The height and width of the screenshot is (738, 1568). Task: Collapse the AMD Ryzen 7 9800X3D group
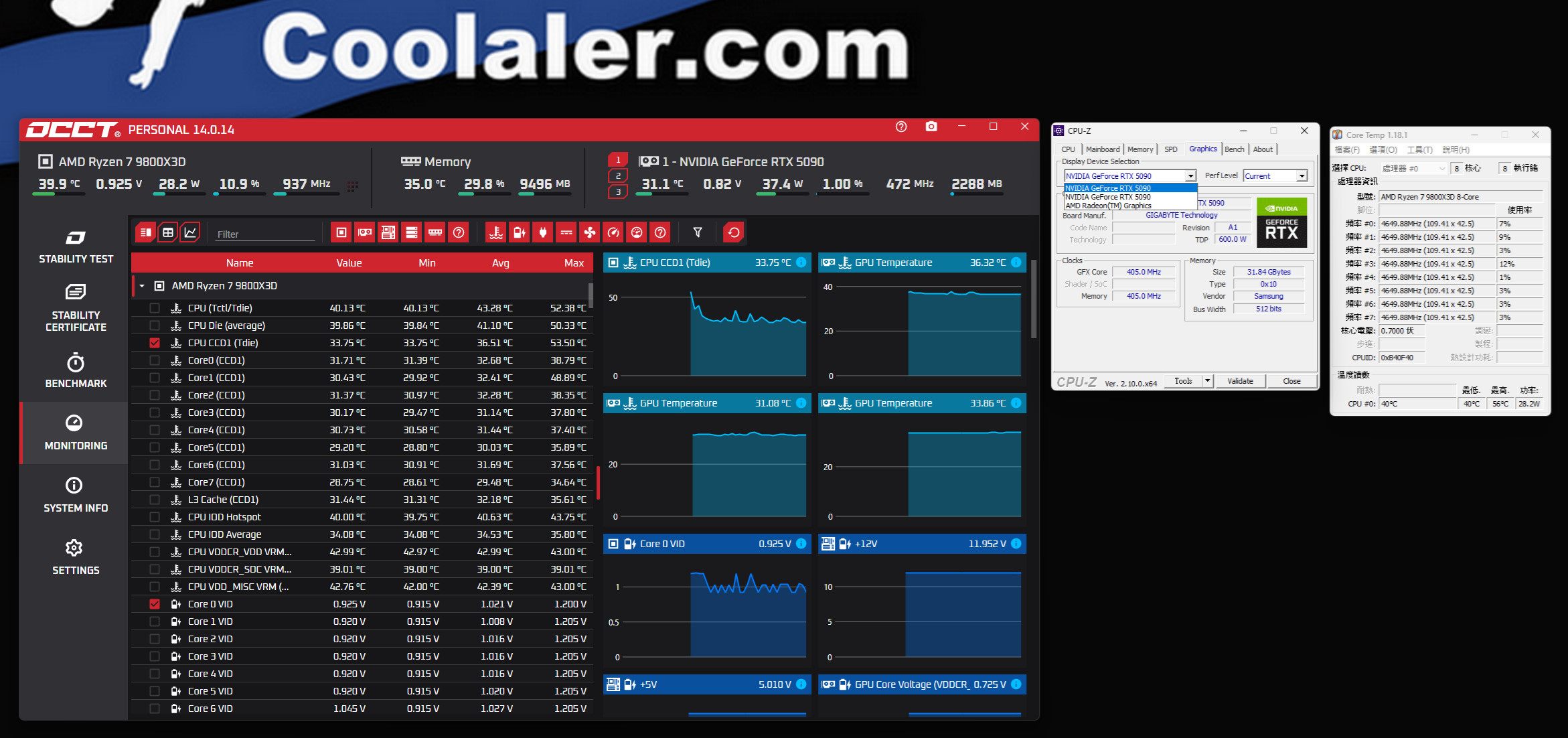point(142,286)
